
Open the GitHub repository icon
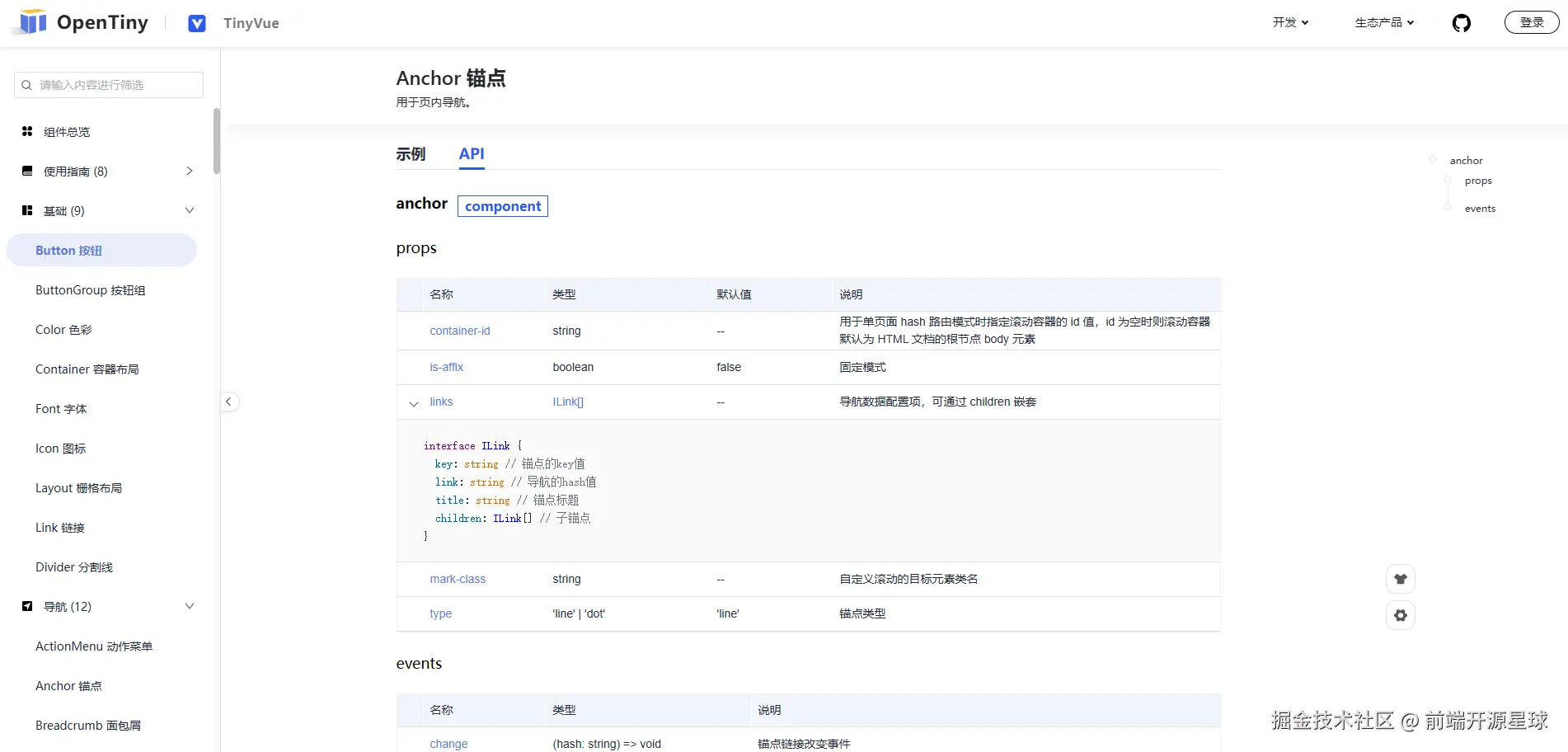[1462, 23]
